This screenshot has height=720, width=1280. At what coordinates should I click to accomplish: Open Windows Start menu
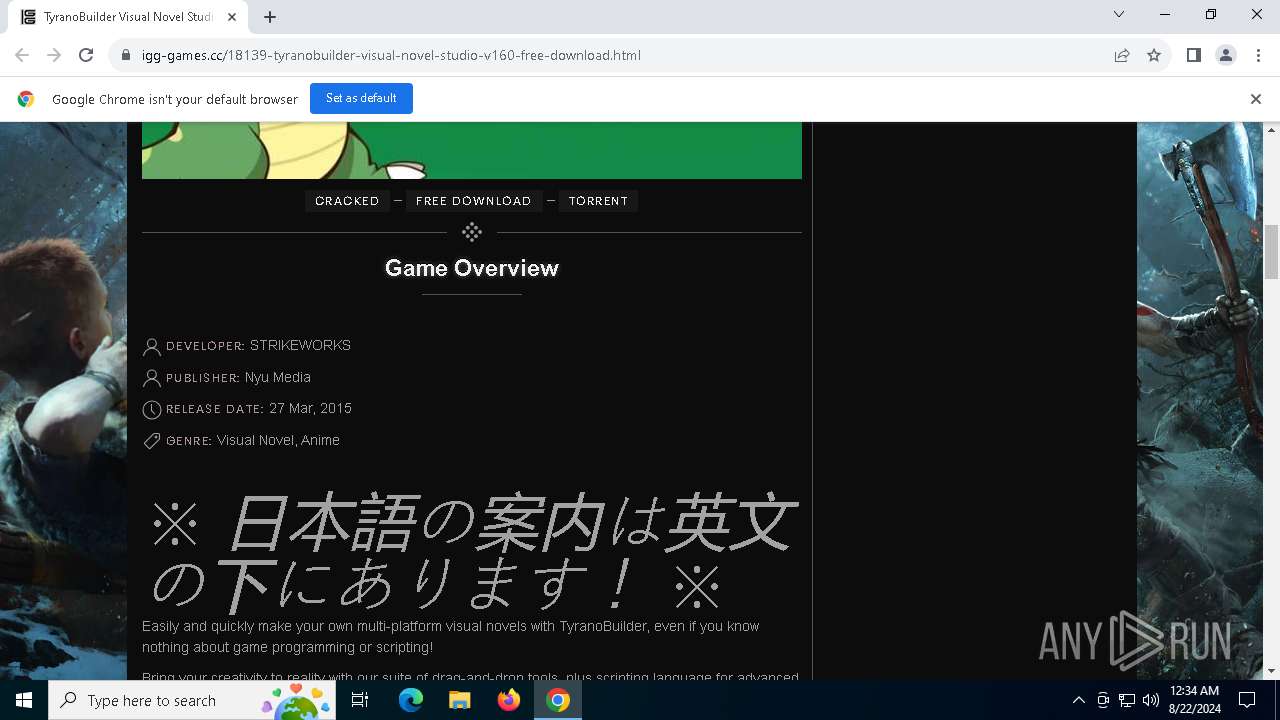click(x=24, y=700)
